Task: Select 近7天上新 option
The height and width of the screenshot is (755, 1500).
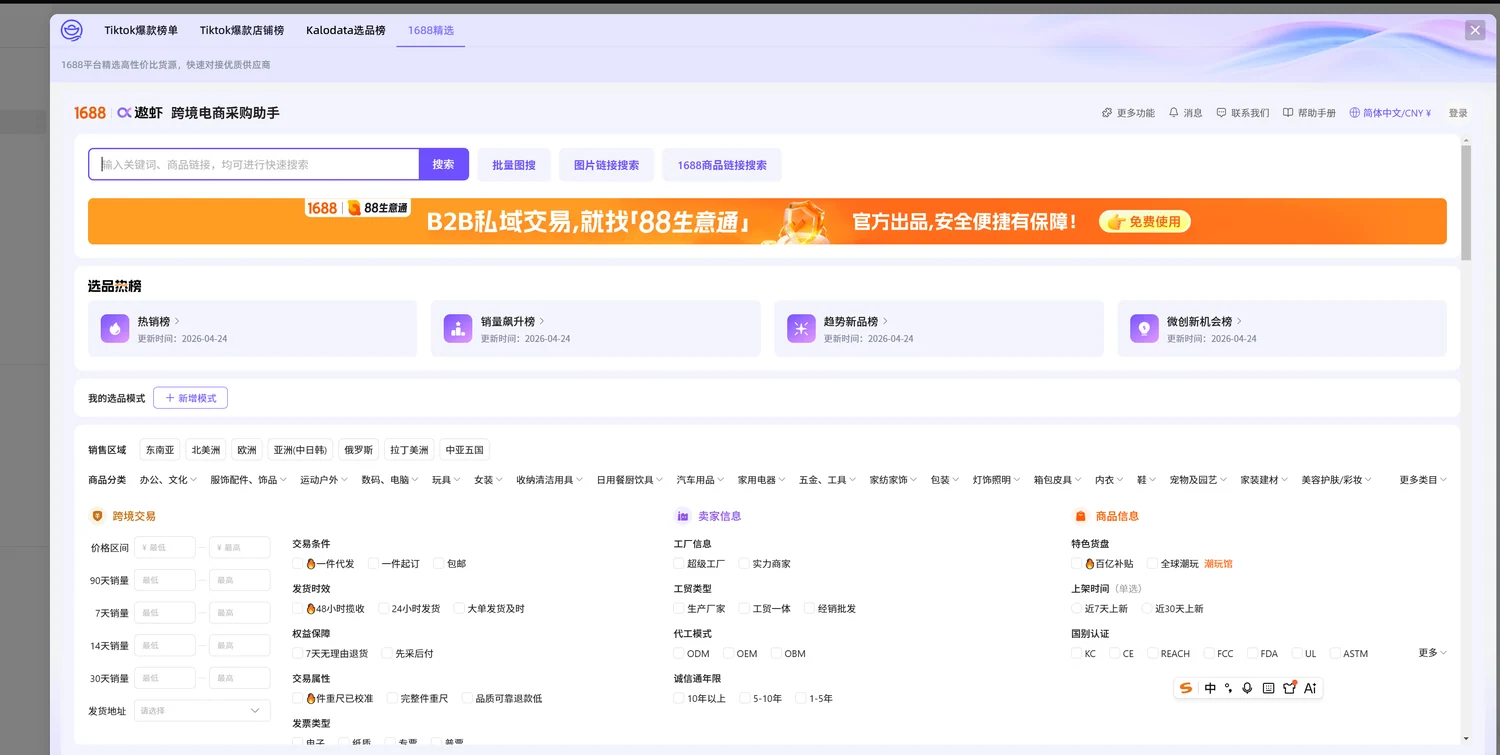Action: (1077, 609)
